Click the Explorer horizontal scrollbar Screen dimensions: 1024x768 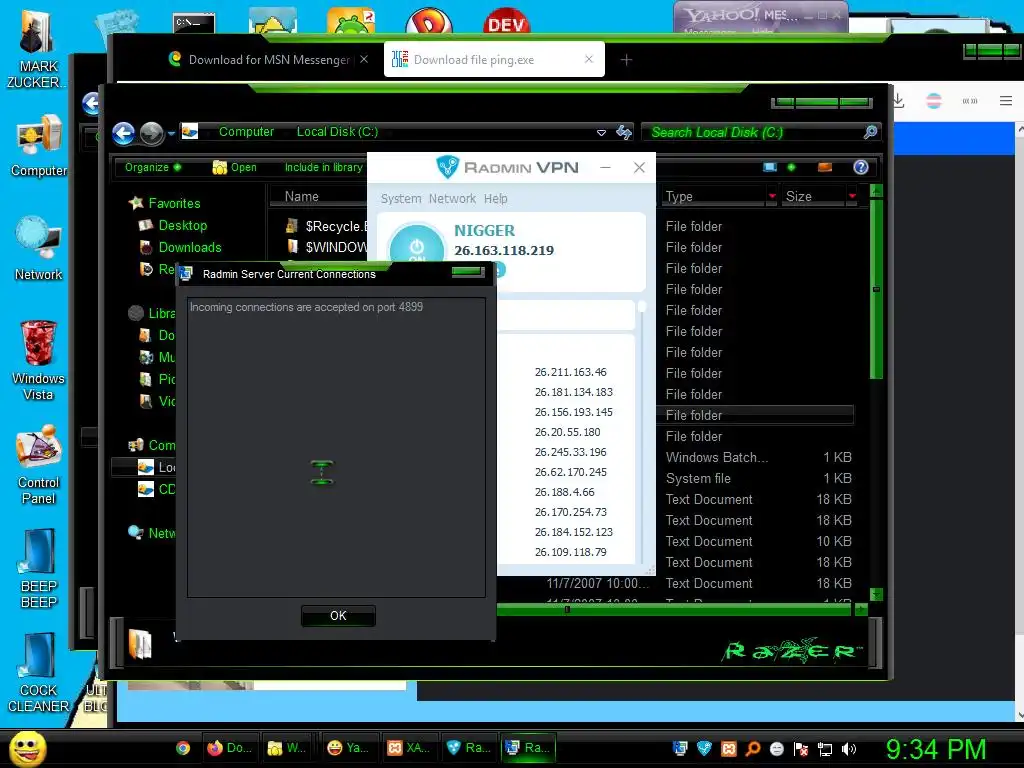674,609
